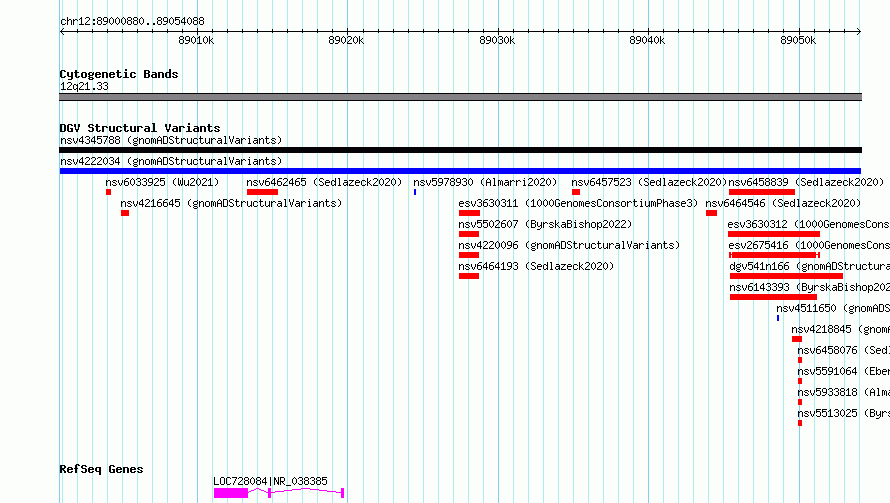Click the 89020k ruler tick label
This screenshot has width=890, height=503.
(346, 40)
